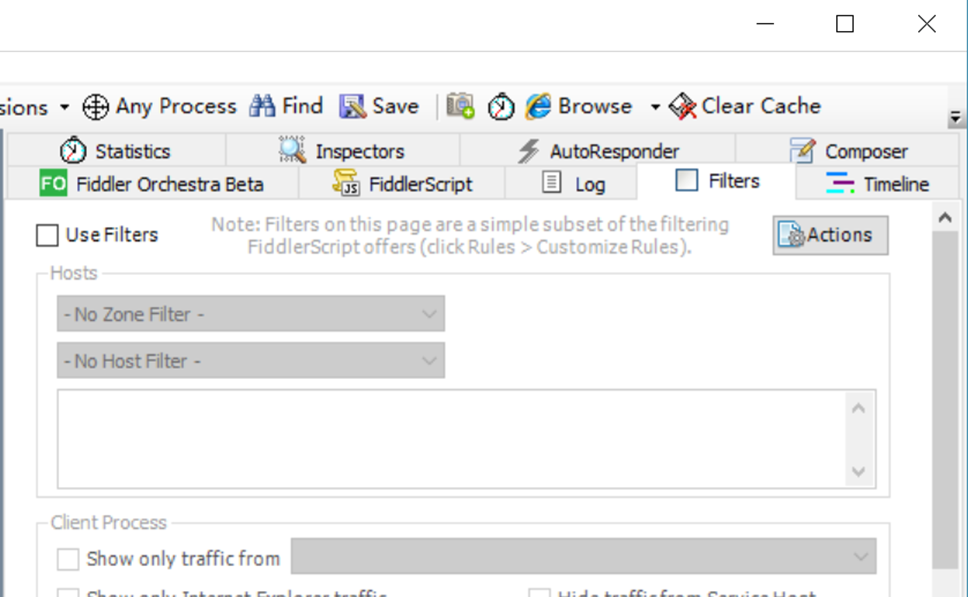Open the Browse dropdown arrow
The width and height of the screenshot is (968, 597).
tap(655, 107)
